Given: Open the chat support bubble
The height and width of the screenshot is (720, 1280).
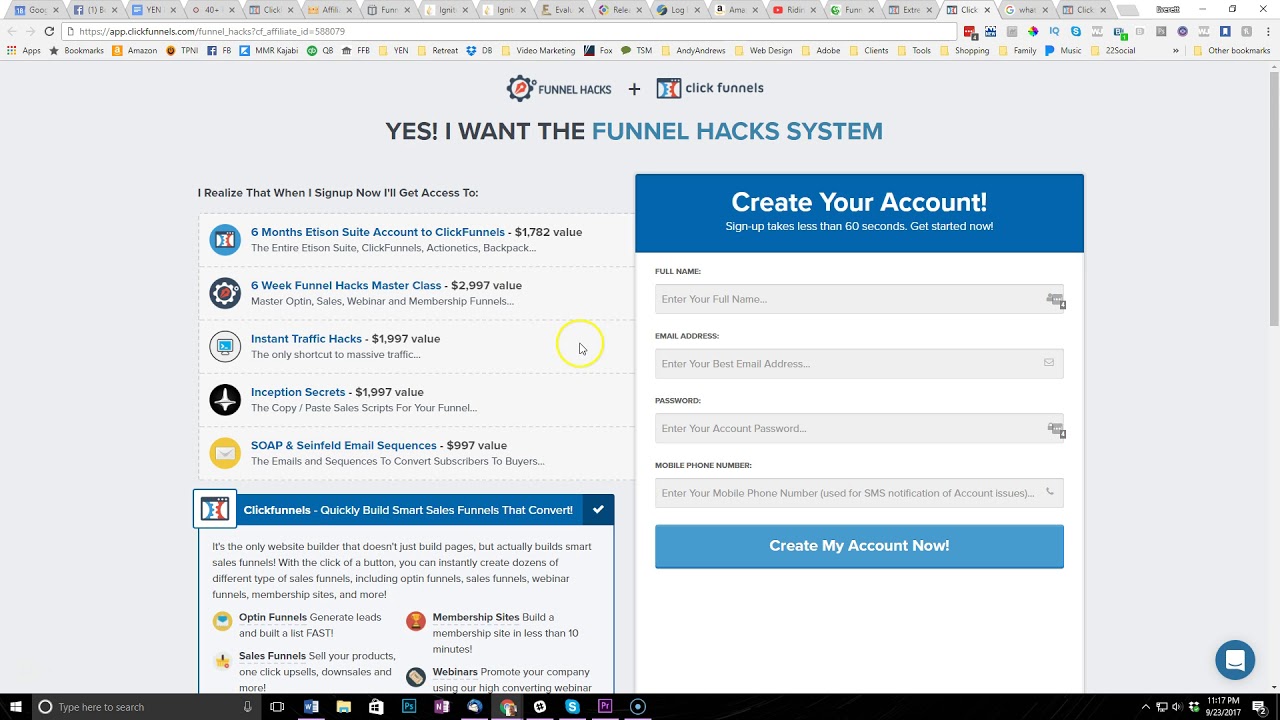Looking at the screenshot, I should [1235, 660].
